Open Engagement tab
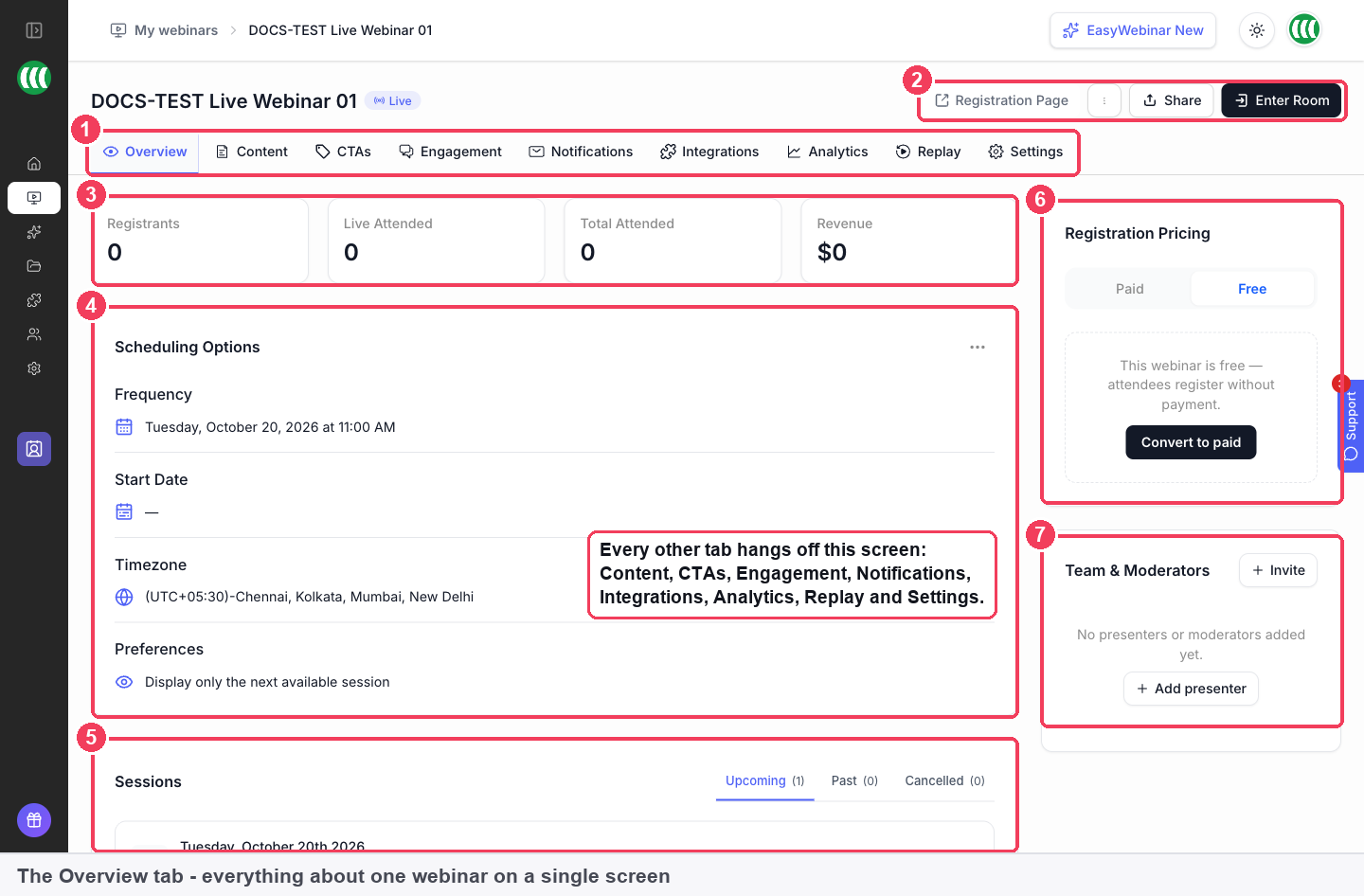The image size is (1364, 896). click(x=450, y=152)
